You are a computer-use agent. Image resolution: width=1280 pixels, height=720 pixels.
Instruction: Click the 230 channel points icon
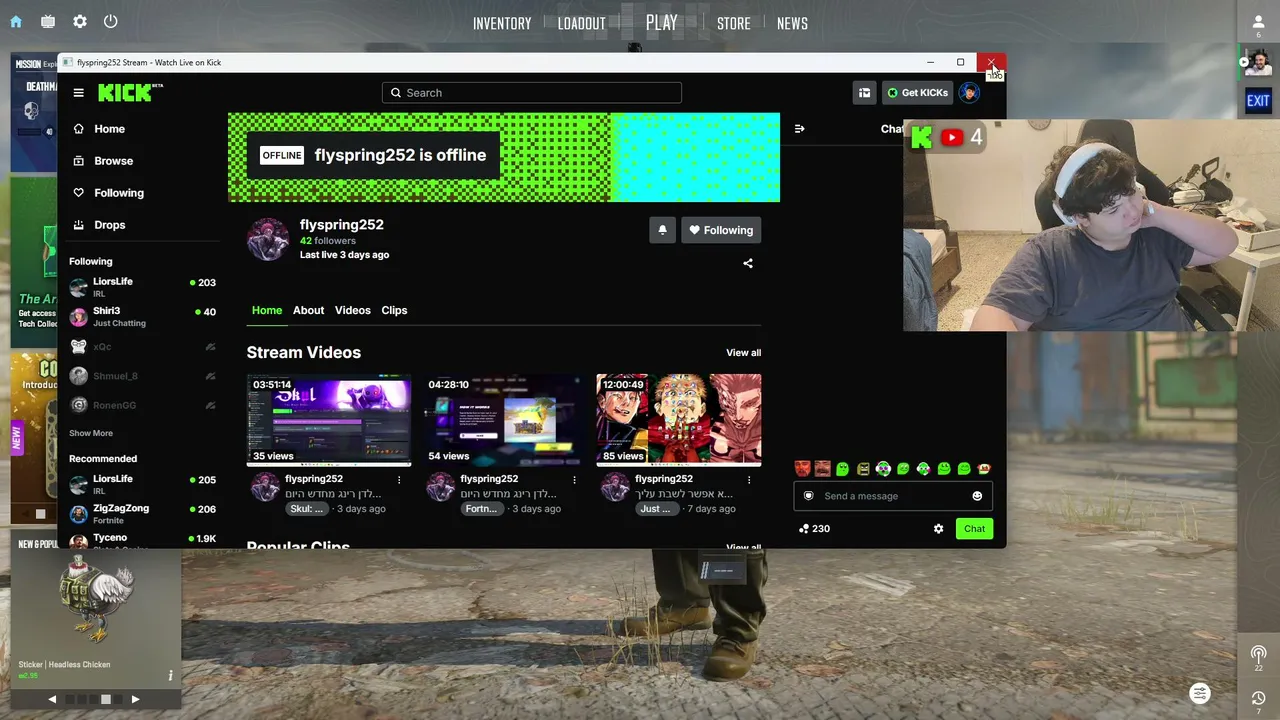click(804, 529)
